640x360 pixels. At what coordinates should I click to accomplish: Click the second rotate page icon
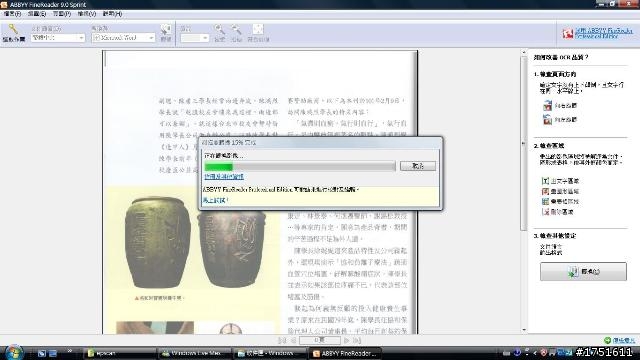[547, 120]
